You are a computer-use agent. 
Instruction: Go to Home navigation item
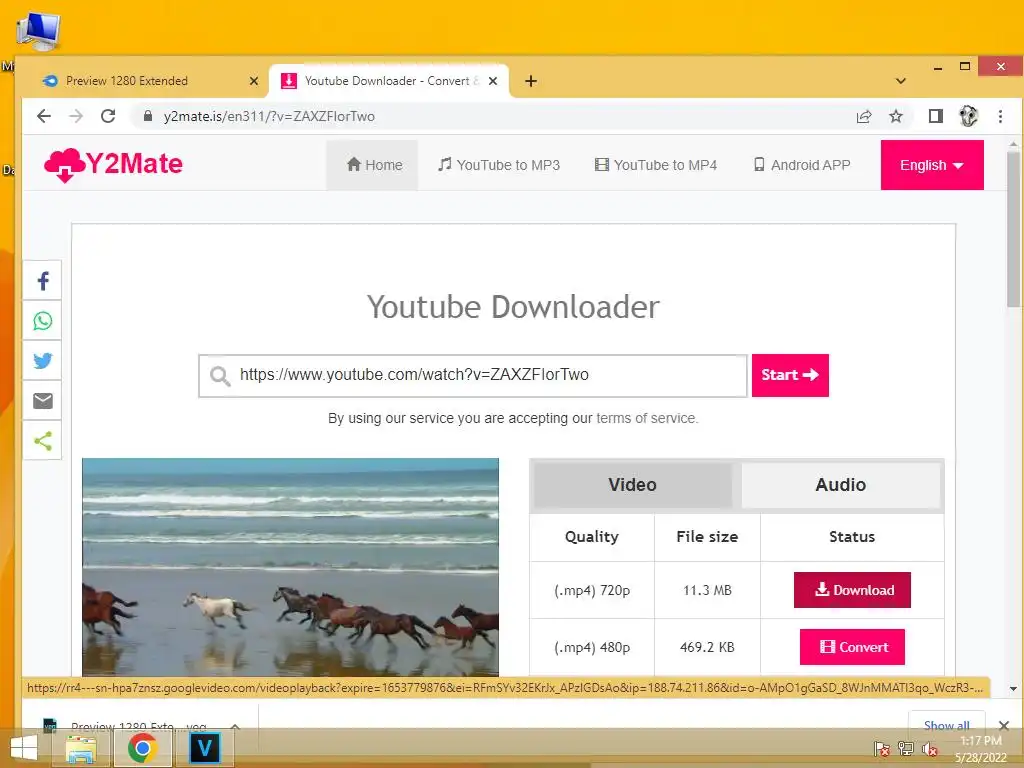coord(374,165)
